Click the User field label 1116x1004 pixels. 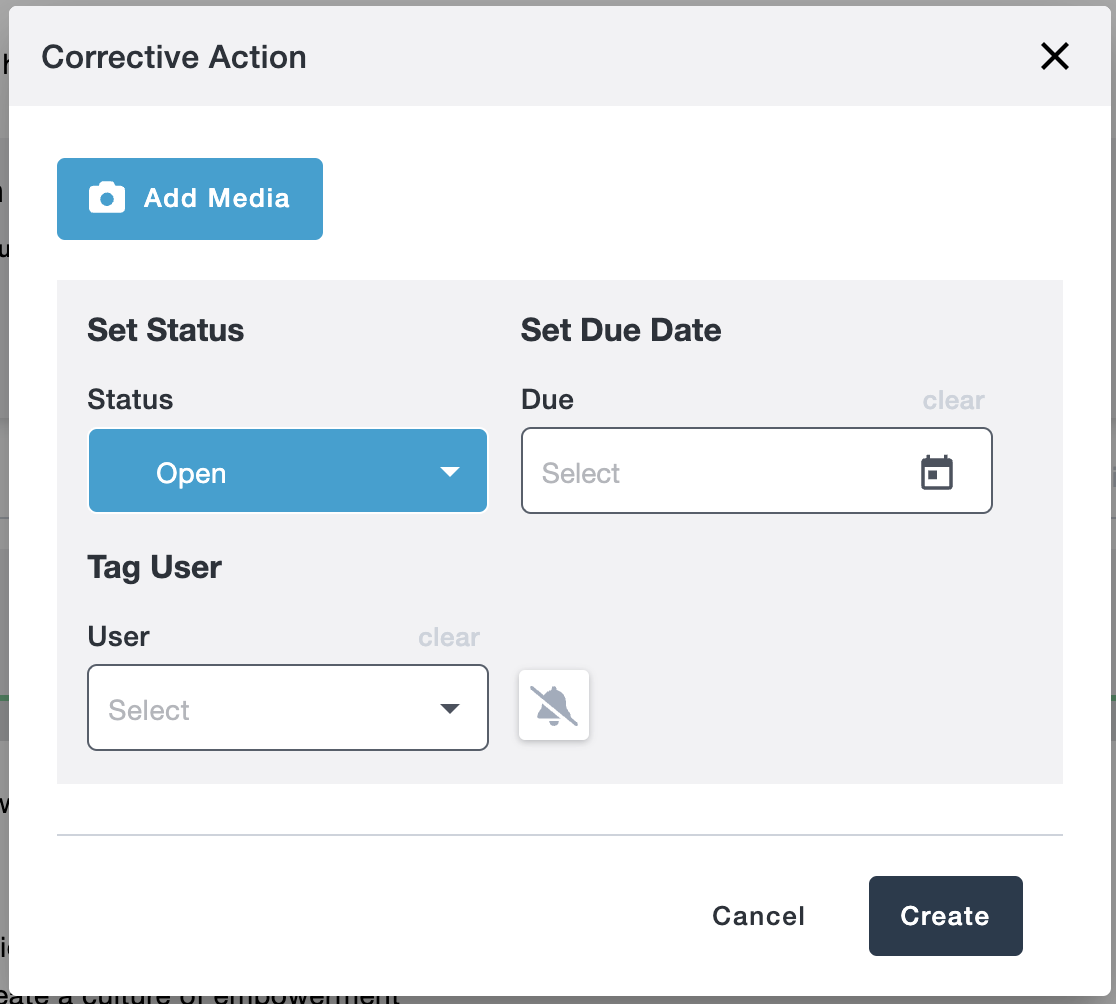click(x=119, y=637)
